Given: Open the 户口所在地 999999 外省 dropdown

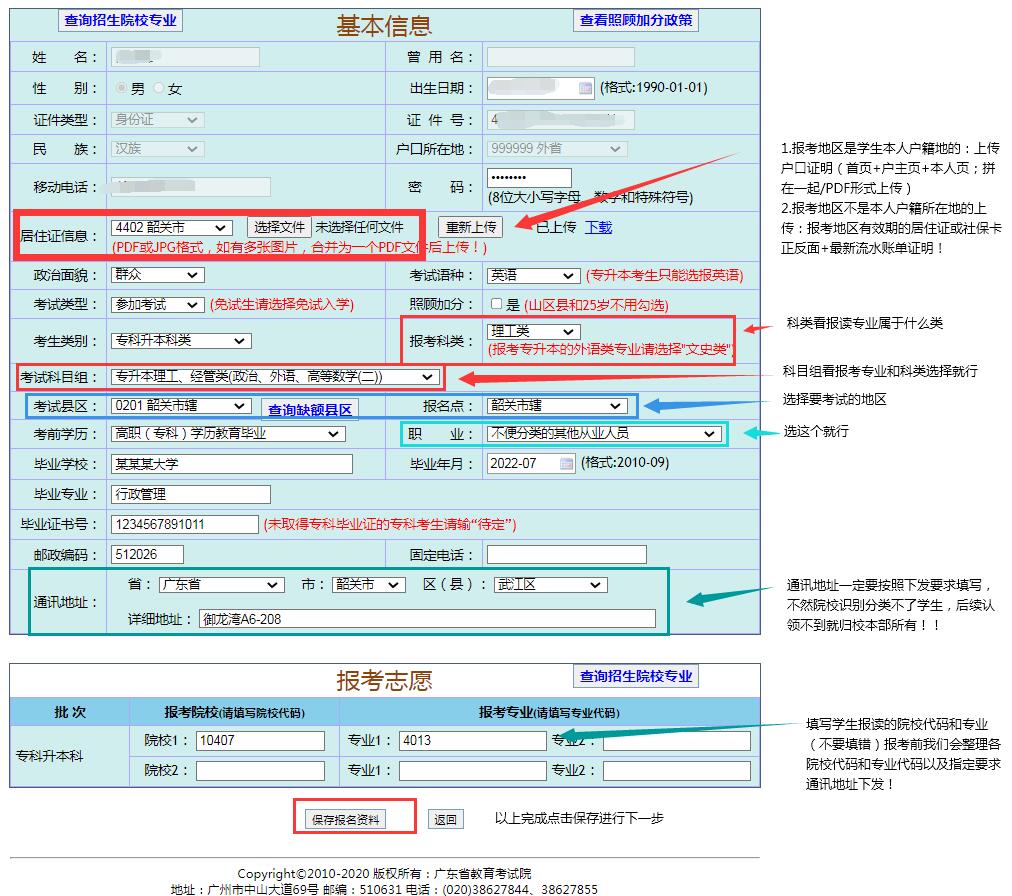Looking at the screenshot, I should coord(556,148).
